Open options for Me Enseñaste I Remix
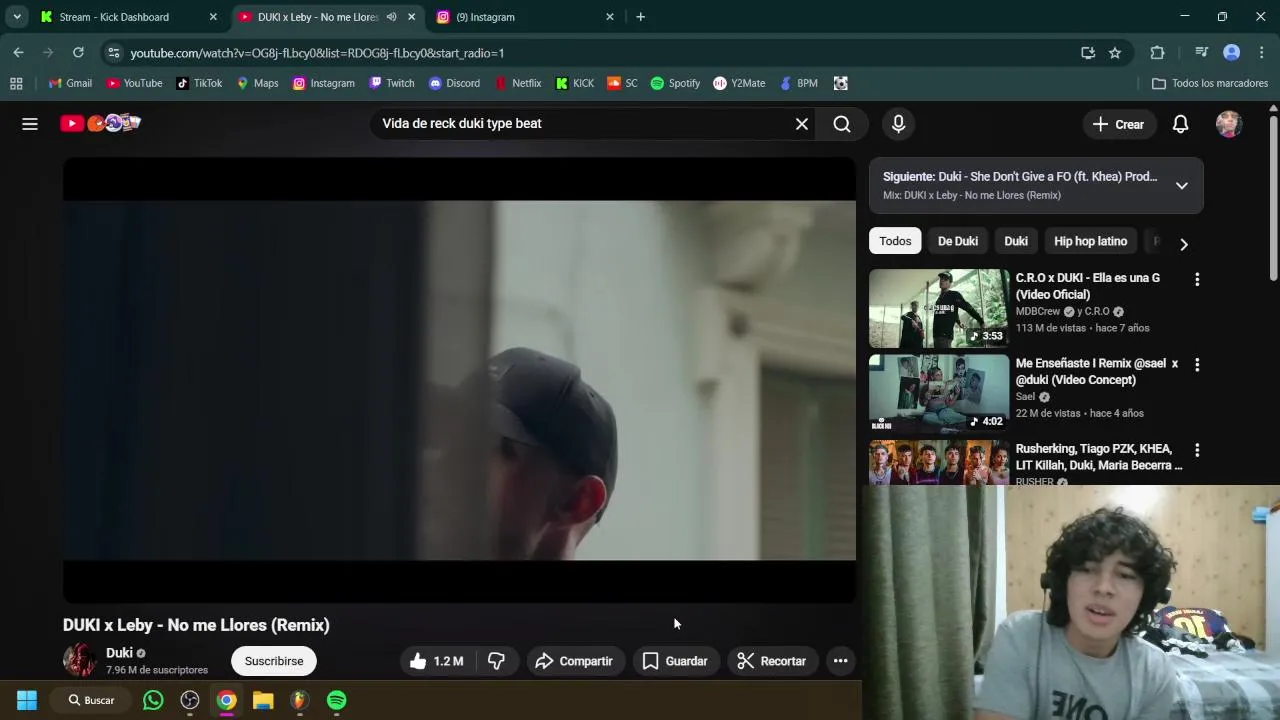 (1197, 365)
